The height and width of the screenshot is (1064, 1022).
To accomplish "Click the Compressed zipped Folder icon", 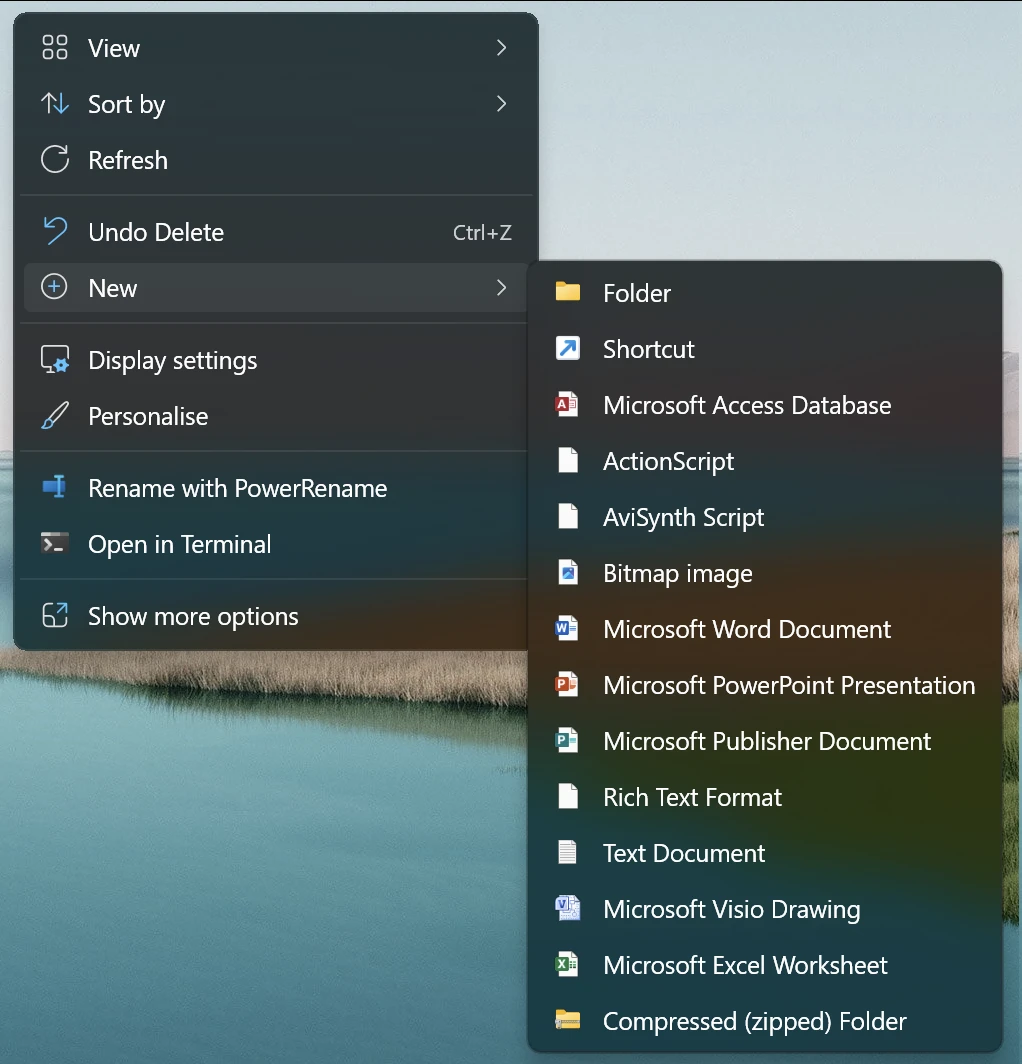I will pos(567,1021).
